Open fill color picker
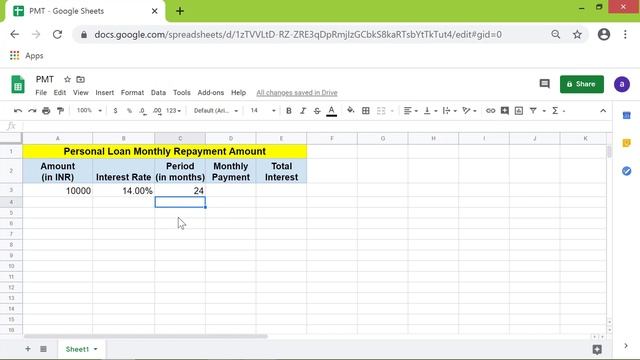Viewport: 640px width, 360px height. [x=351, y=111]
